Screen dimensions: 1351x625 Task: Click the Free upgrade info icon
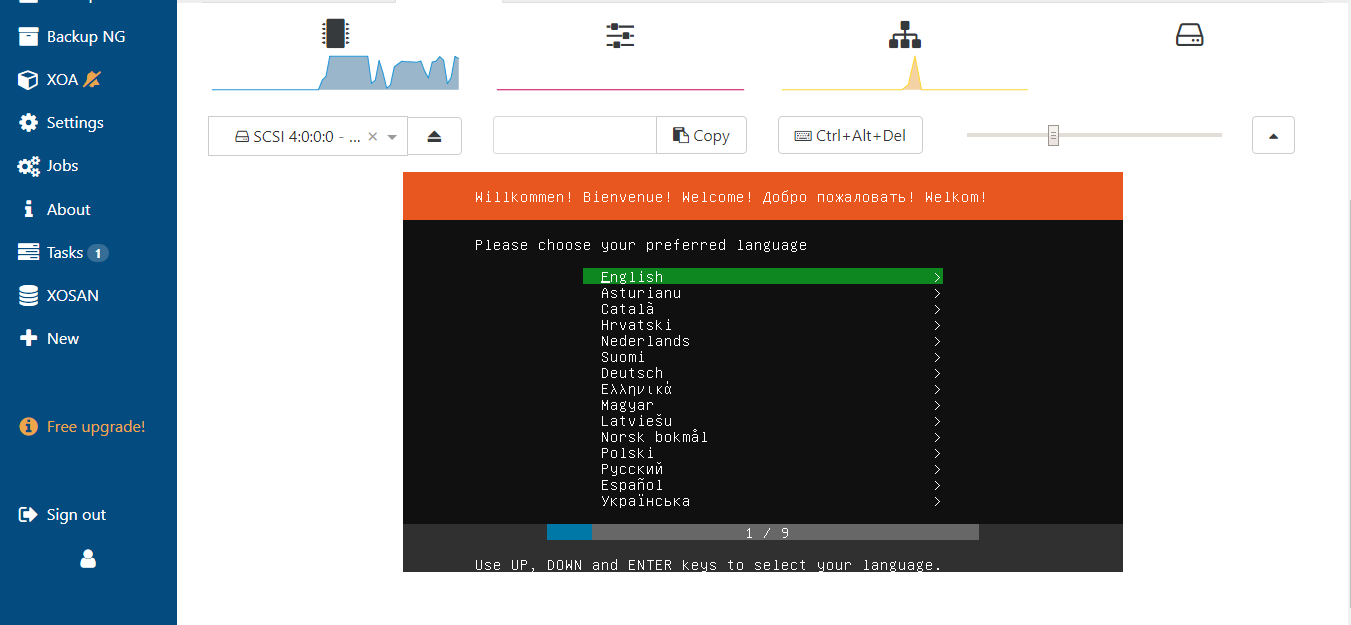point(29,426)
